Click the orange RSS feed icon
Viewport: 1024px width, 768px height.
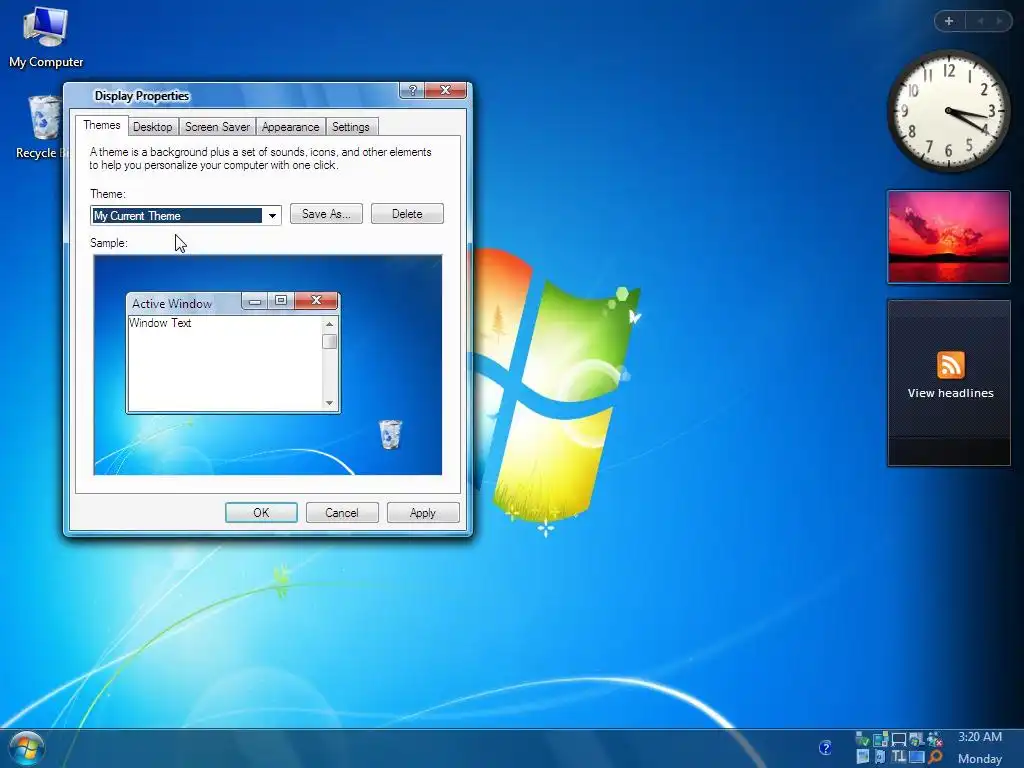(950, 365)
